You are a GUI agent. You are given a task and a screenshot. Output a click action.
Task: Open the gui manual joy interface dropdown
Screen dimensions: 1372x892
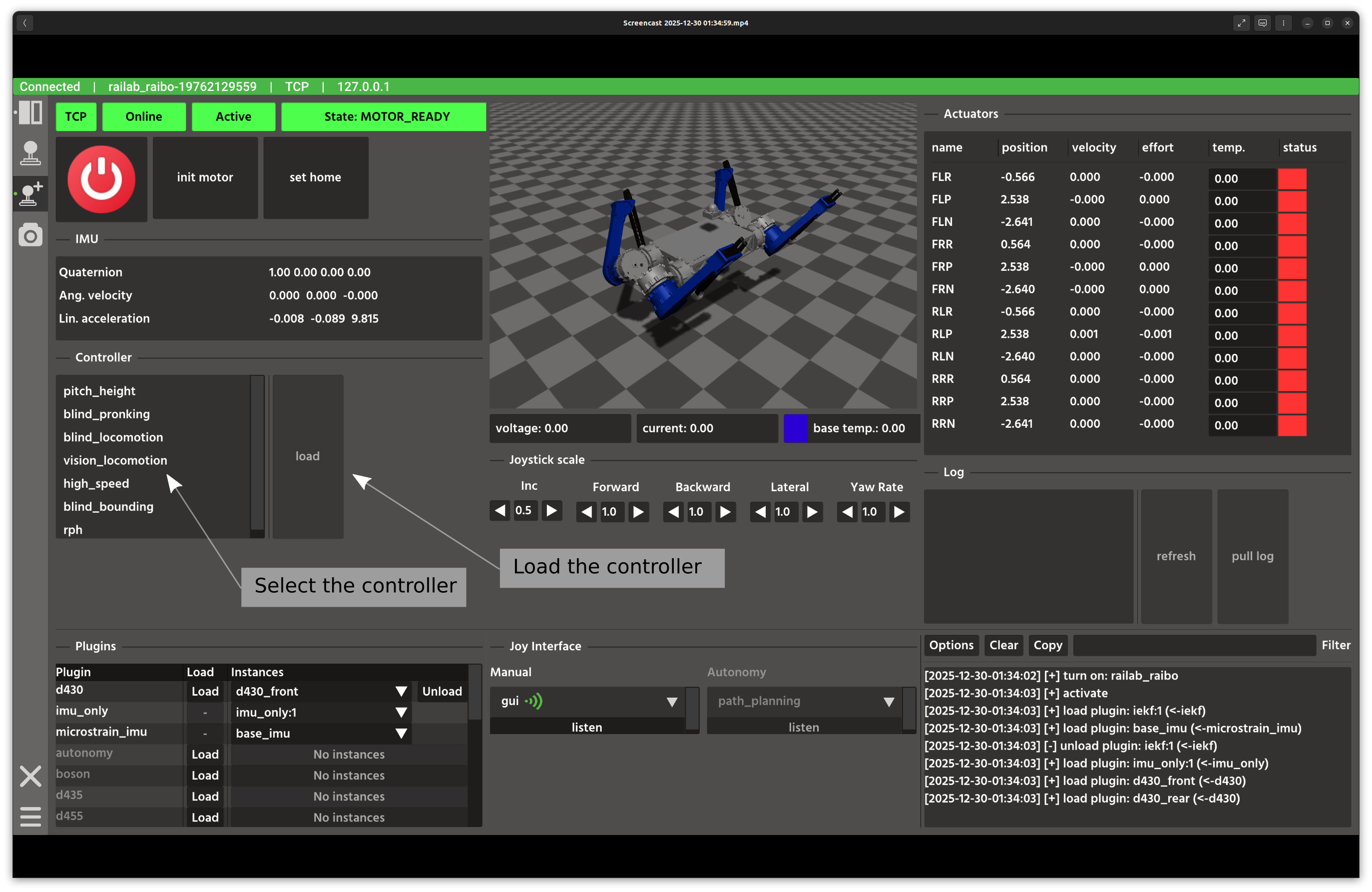(x=672, y=702)
